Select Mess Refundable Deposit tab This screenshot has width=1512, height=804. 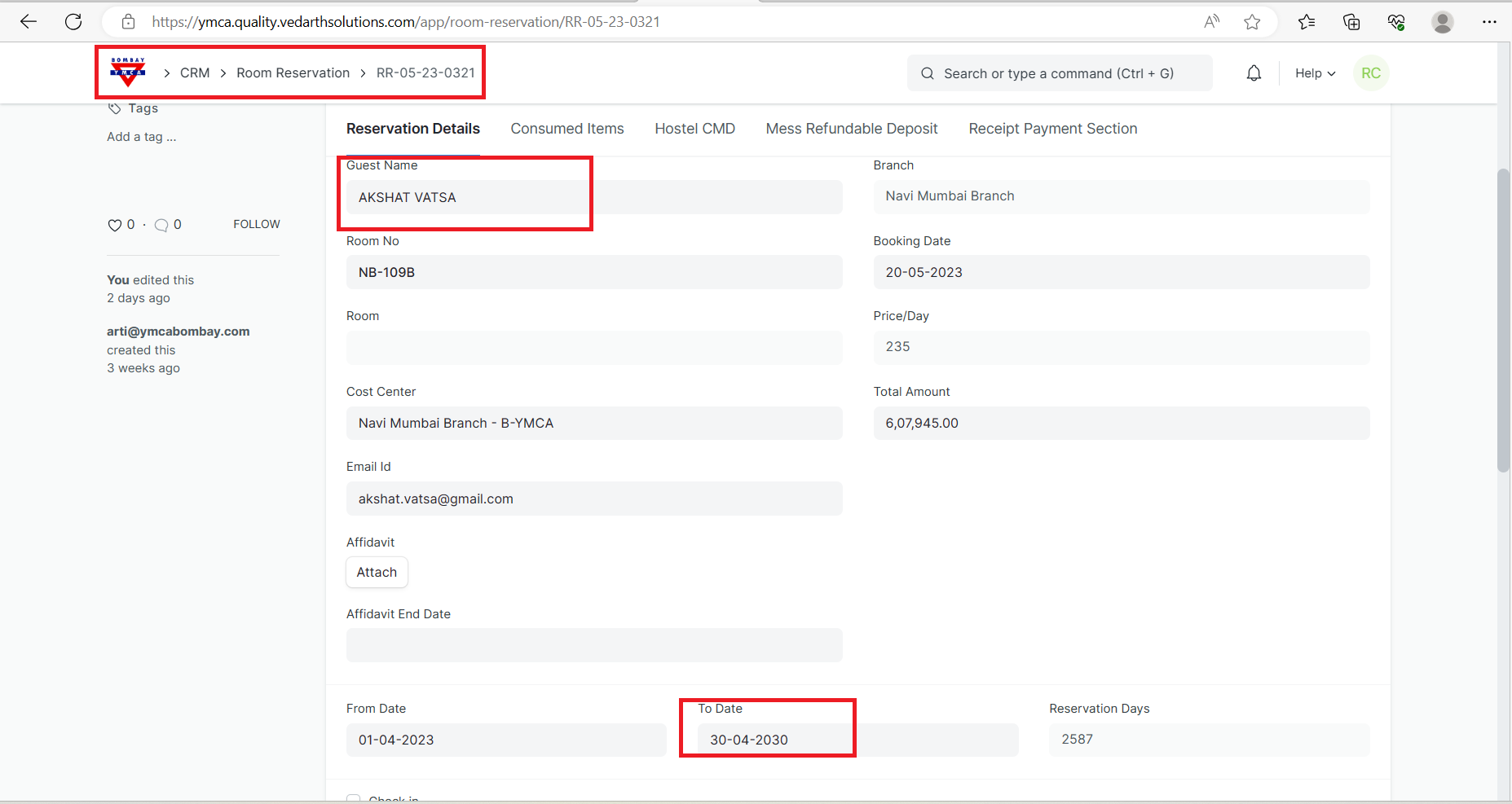click(x=851, y=129)
